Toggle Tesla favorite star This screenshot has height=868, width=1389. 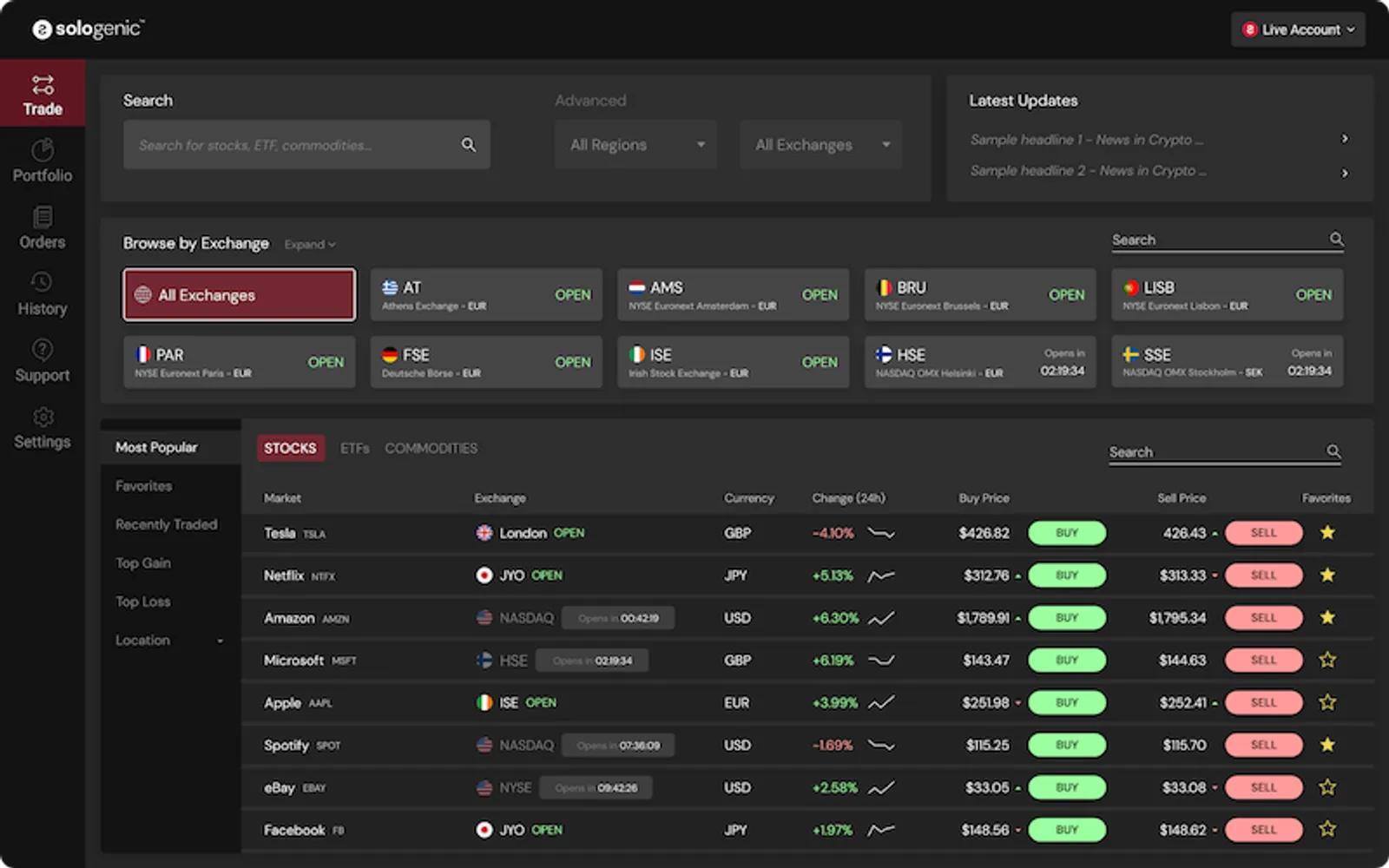[x=1327, y=532]
